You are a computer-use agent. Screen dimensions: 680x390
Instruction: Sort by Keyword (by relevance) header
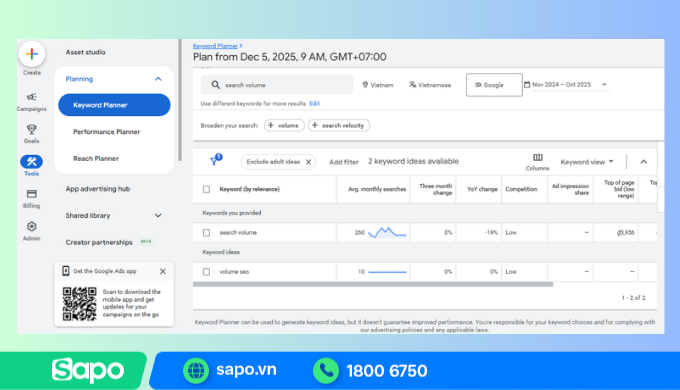249,189
